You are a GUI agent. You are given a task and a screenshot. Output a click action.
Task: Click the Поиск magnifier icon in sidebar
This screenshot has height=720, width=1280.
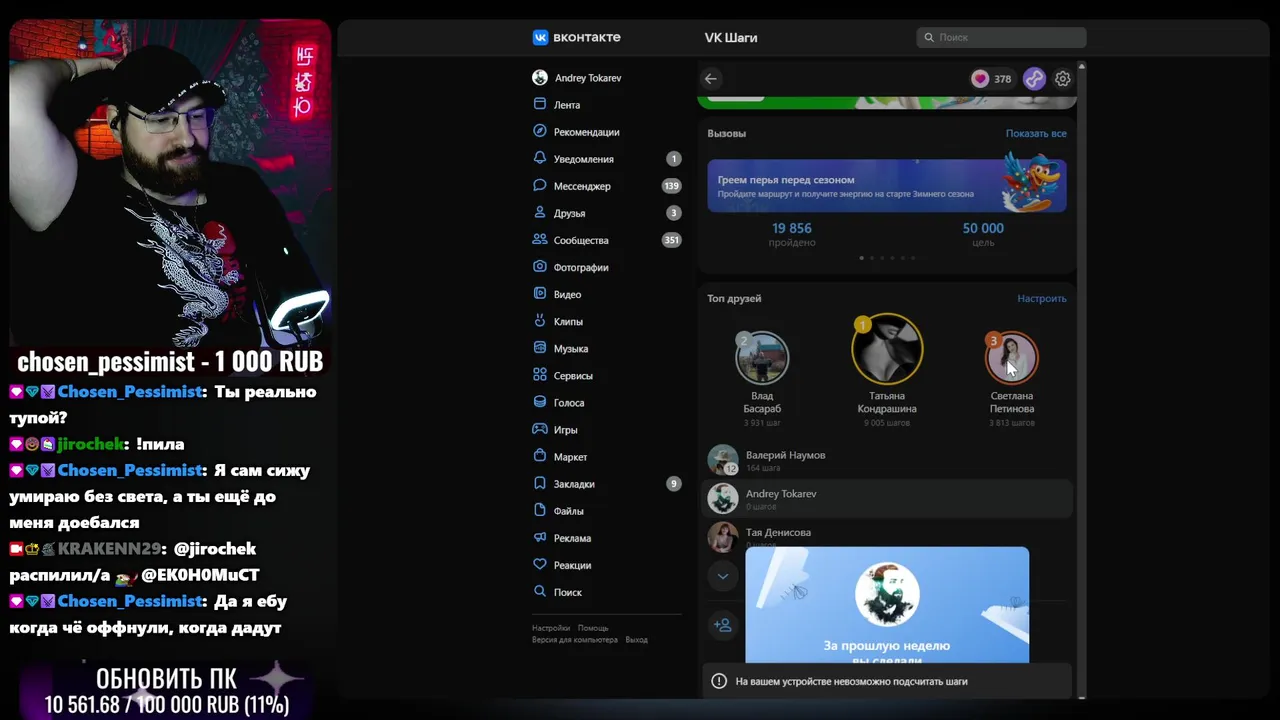[x=540, y=591]
